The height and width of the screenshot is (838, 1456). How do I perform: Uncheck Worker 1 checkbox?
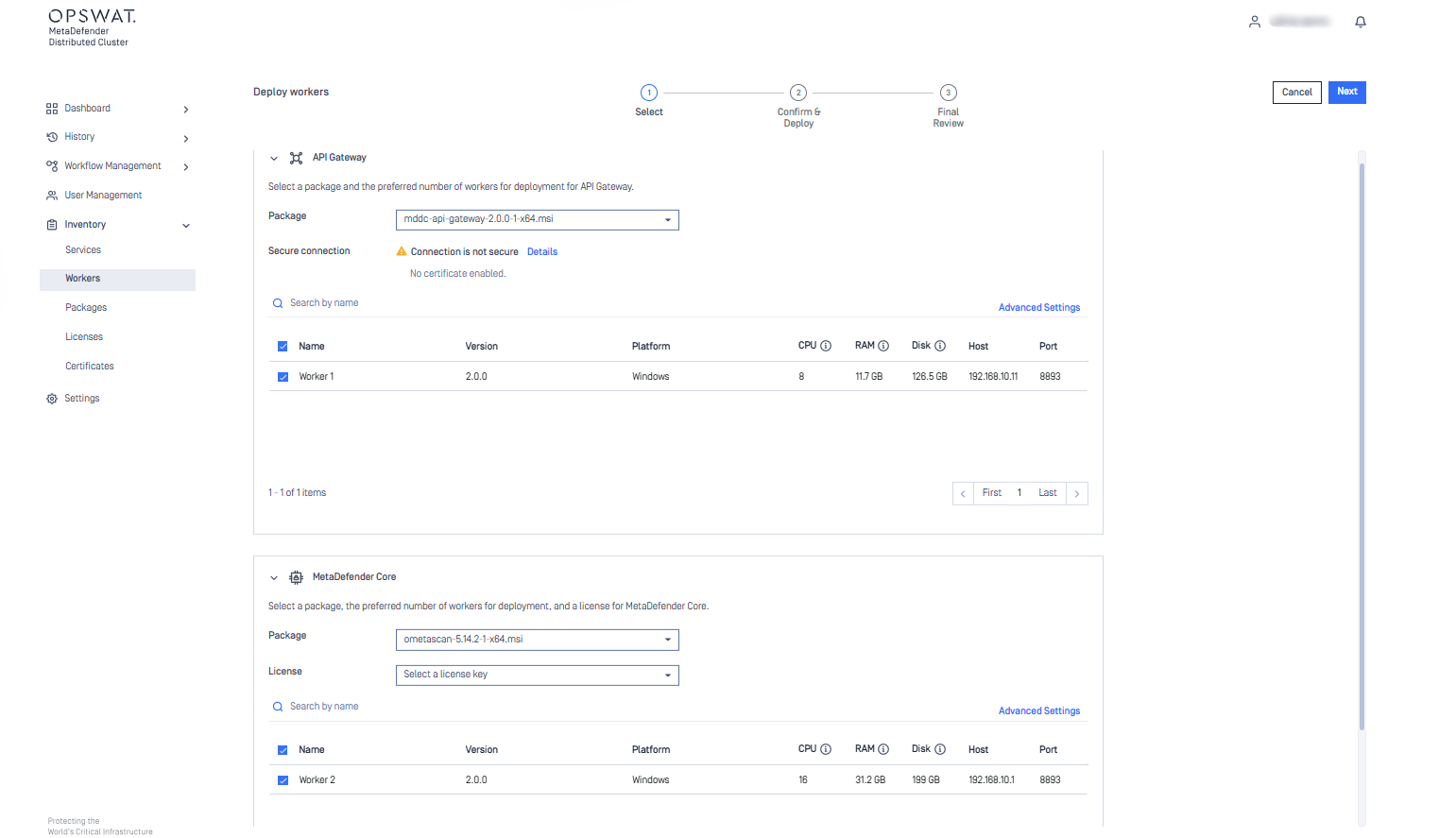point(283,377)
